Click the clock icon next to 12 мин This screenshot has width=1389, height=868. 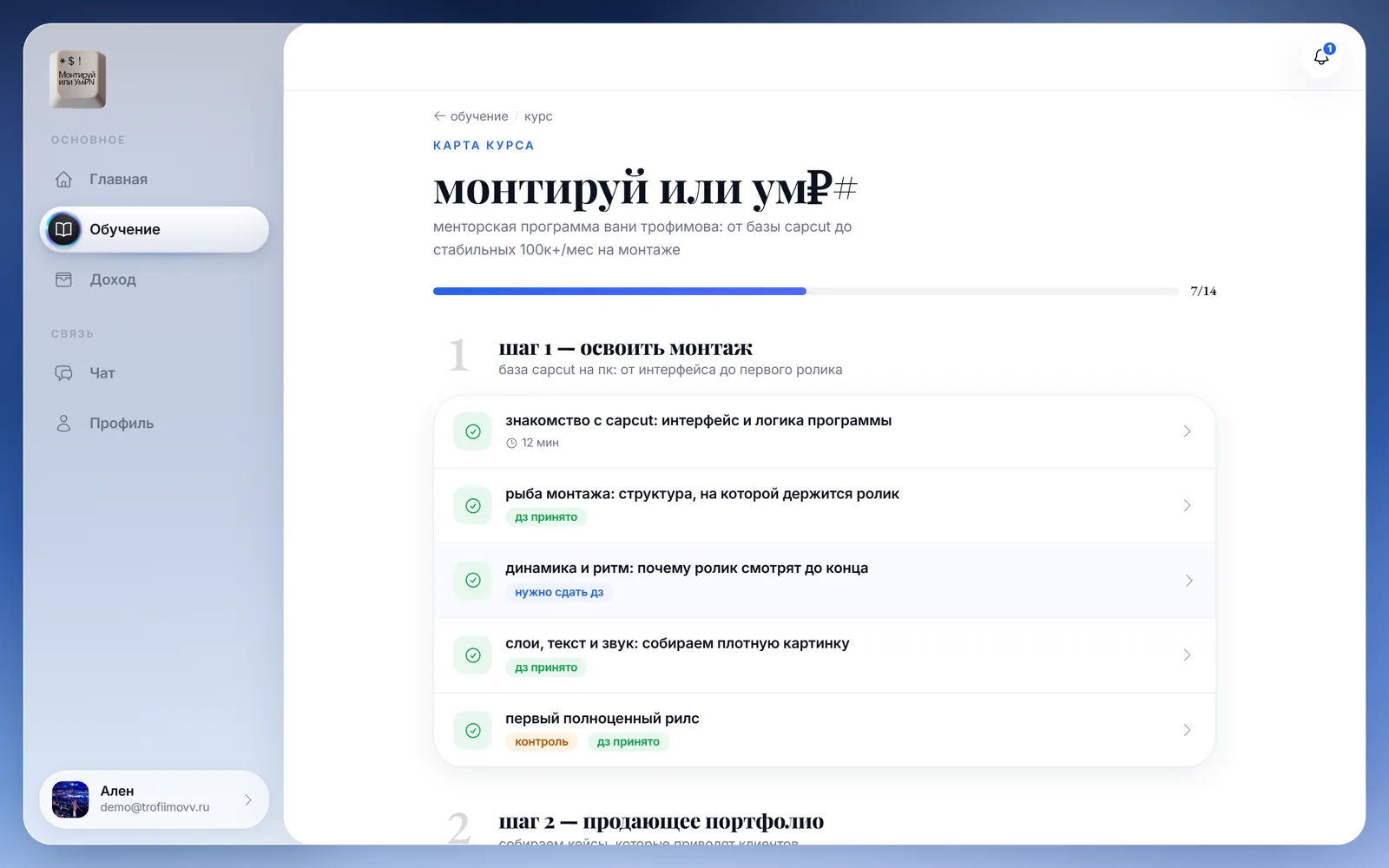coord(511,443)
